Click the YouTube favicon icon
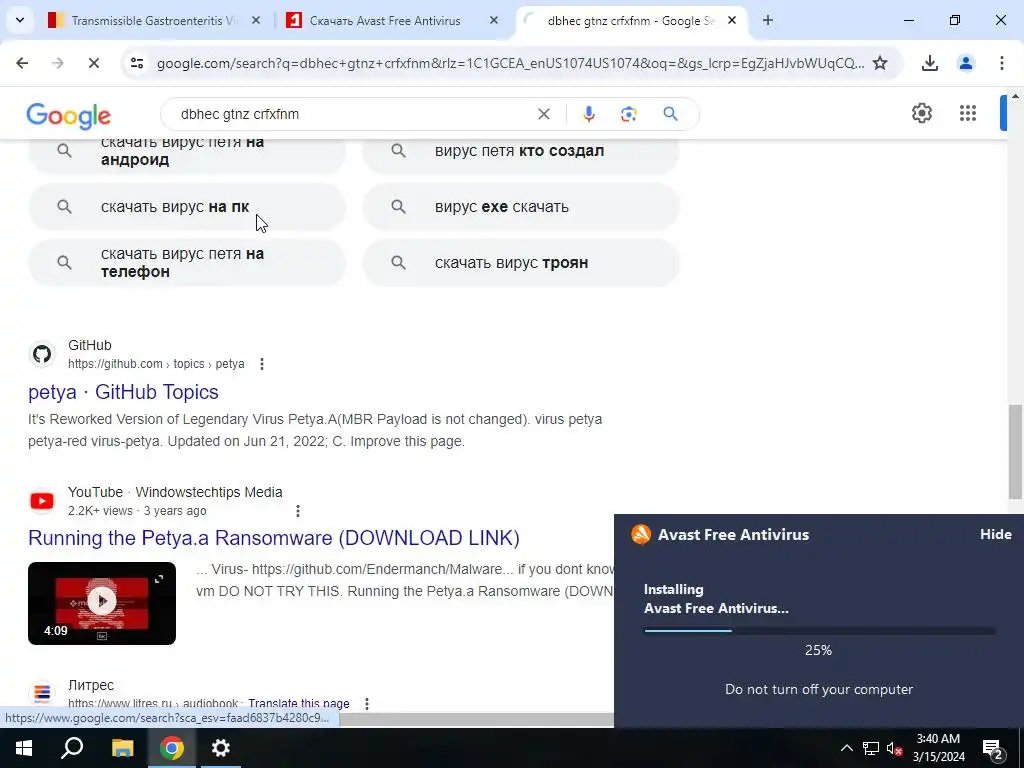 [42, 501]
